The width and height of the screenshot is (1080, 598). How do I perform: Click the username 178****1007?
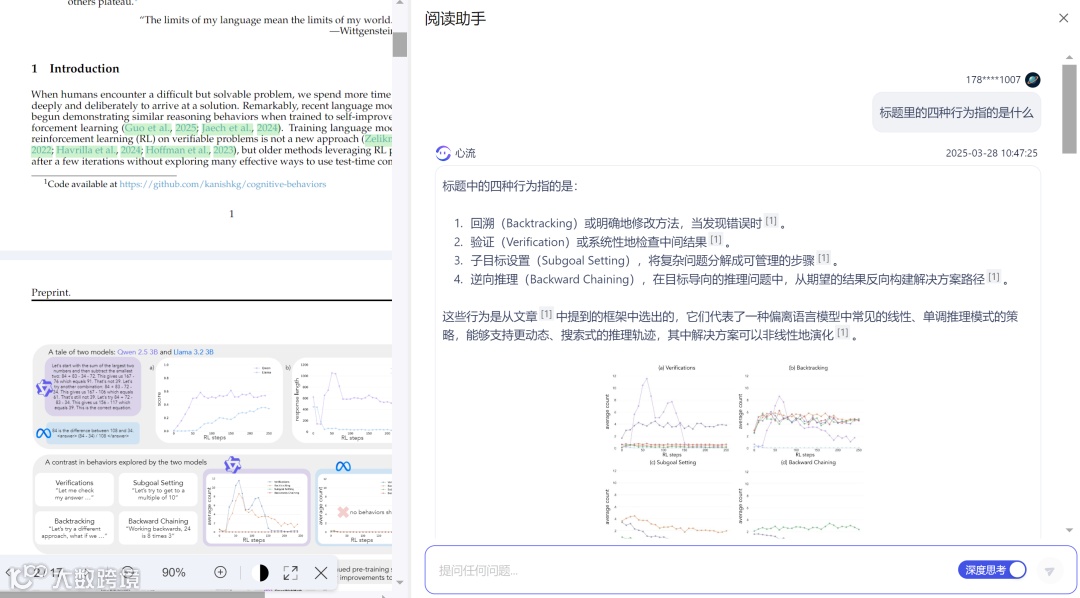(x=993, y=80)
